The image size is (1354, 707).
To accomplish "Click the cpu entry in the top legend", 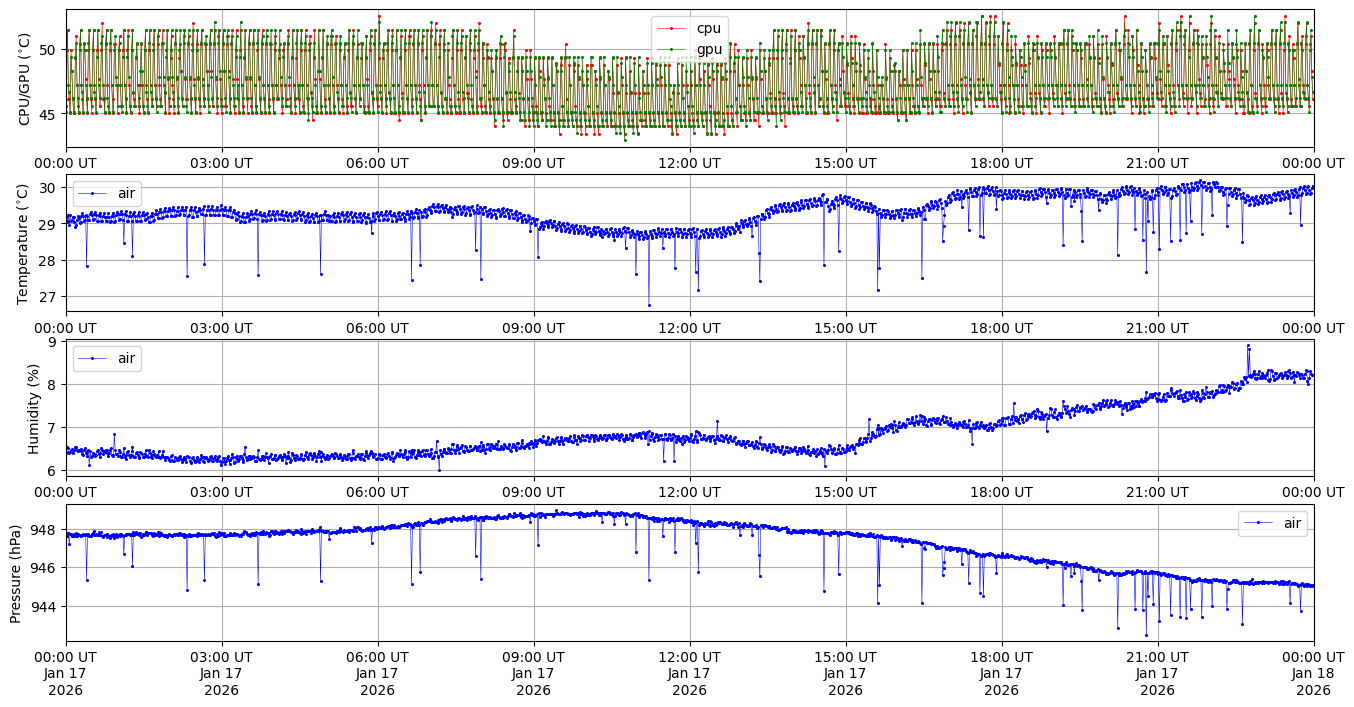I will tap(708, 28).
